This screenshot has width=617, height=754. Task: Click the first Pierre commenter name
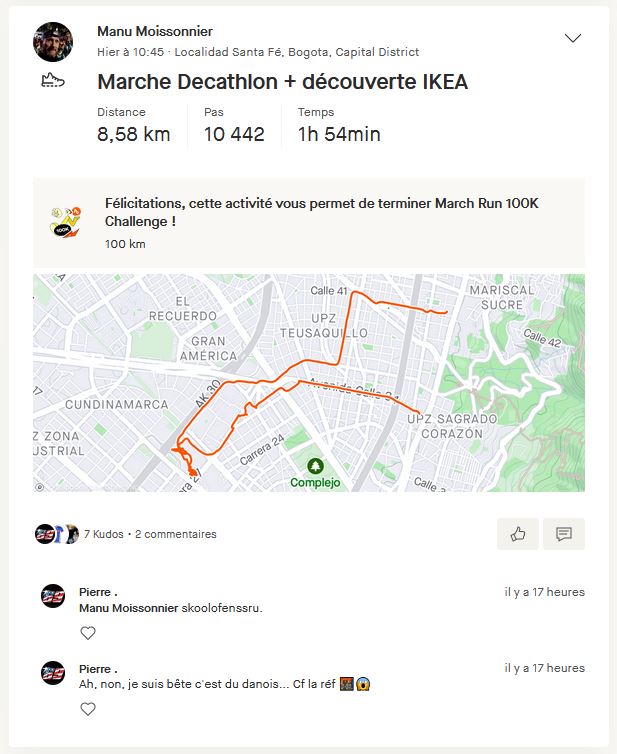pos(97,592)
